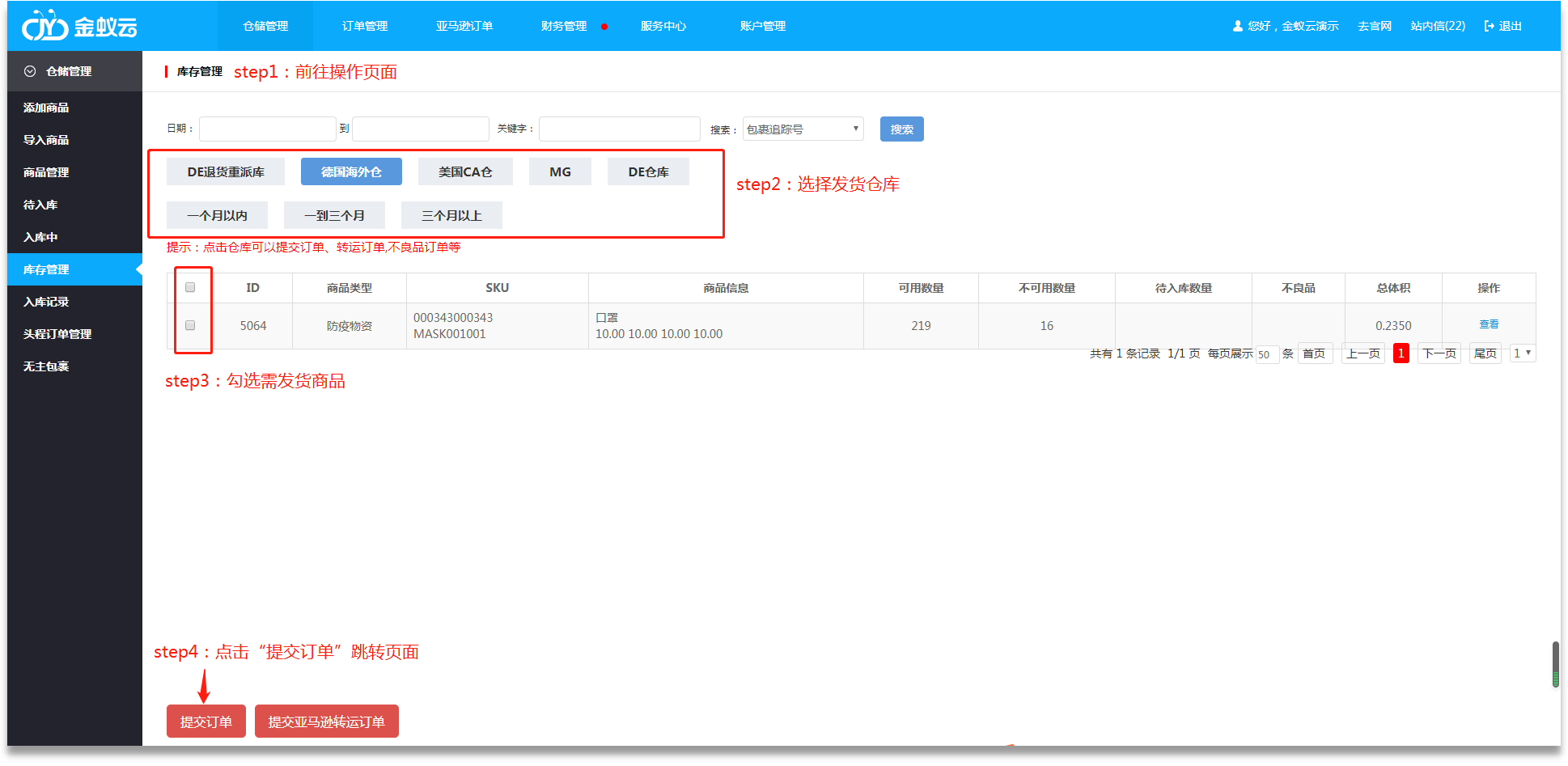
Task: Expand the page number selector dropdown
Action: 1522,353
